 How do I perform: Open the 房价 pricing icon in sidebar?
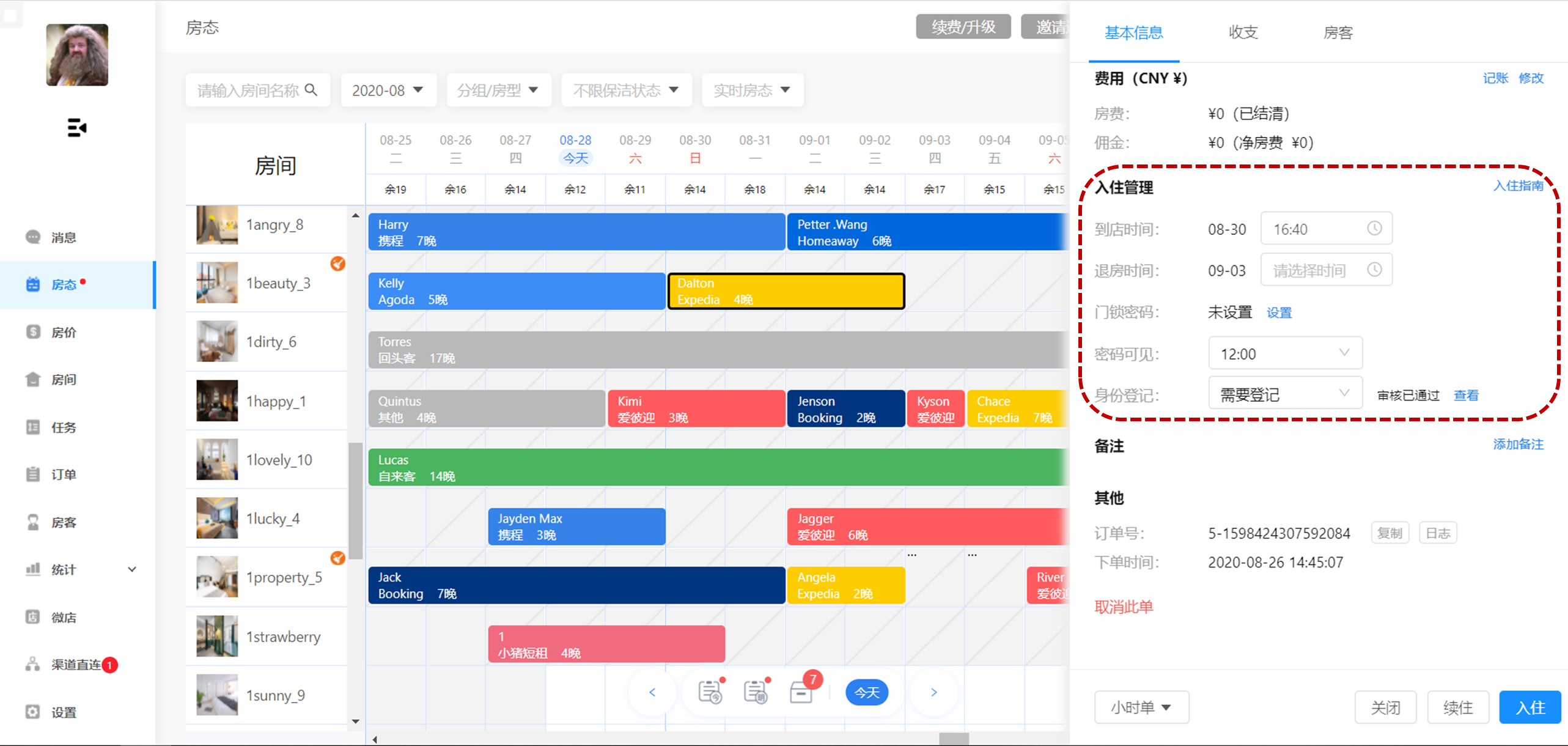(x=33, y=332)
